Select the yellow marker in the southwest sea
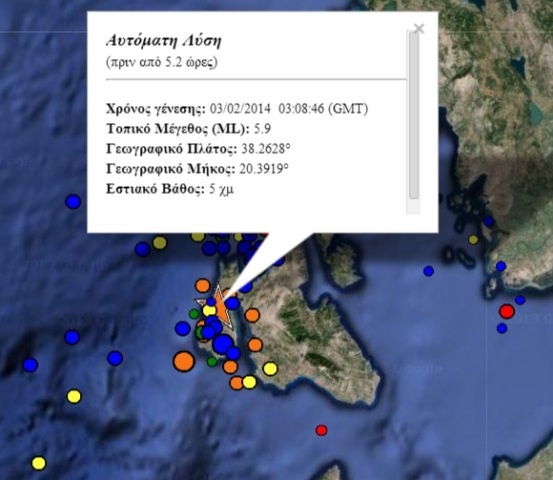The image size is (553, 480). [74, 397]
